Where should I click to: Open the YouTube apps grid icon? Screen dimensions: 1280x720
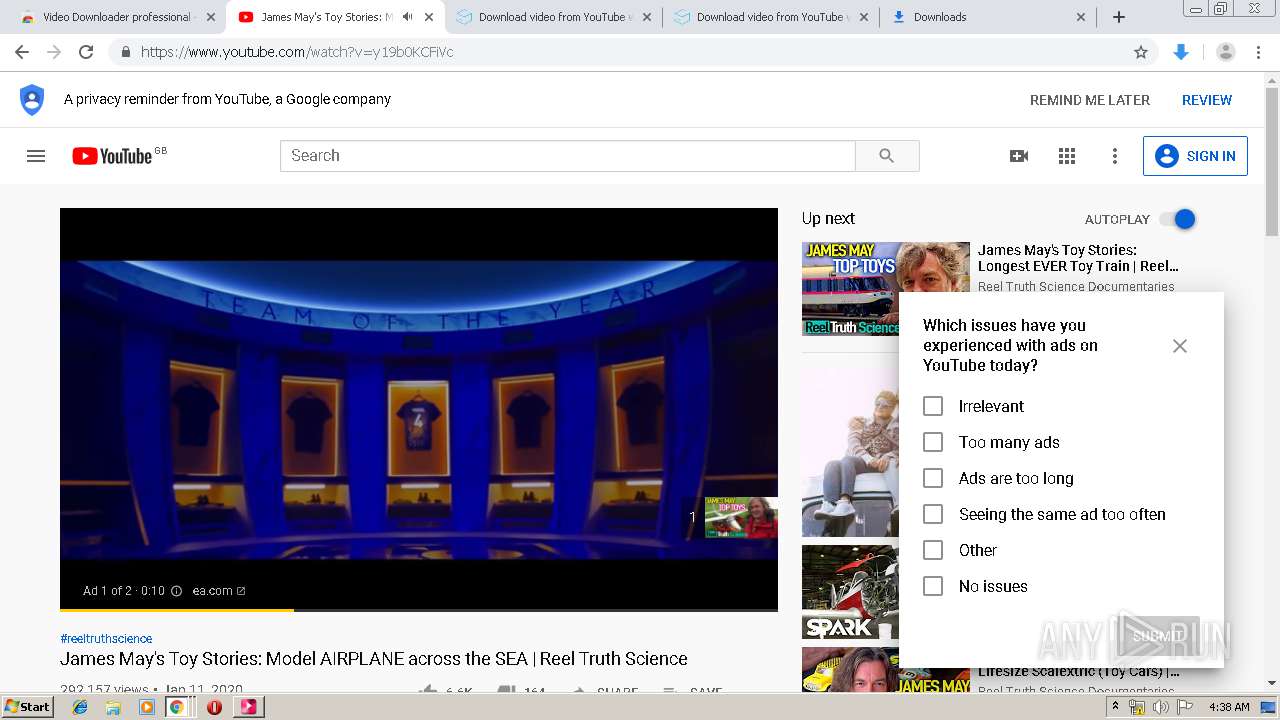point(1067,156)
